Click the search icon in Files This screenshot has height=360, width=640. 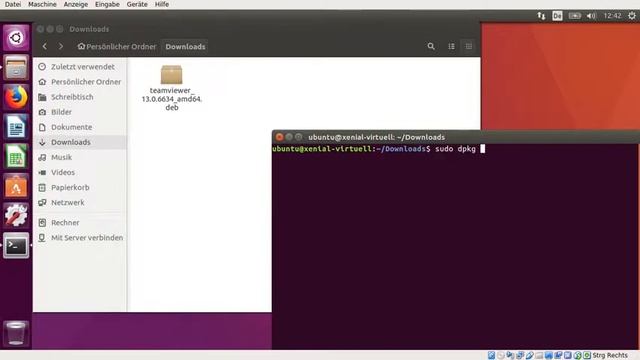[431, 47]
